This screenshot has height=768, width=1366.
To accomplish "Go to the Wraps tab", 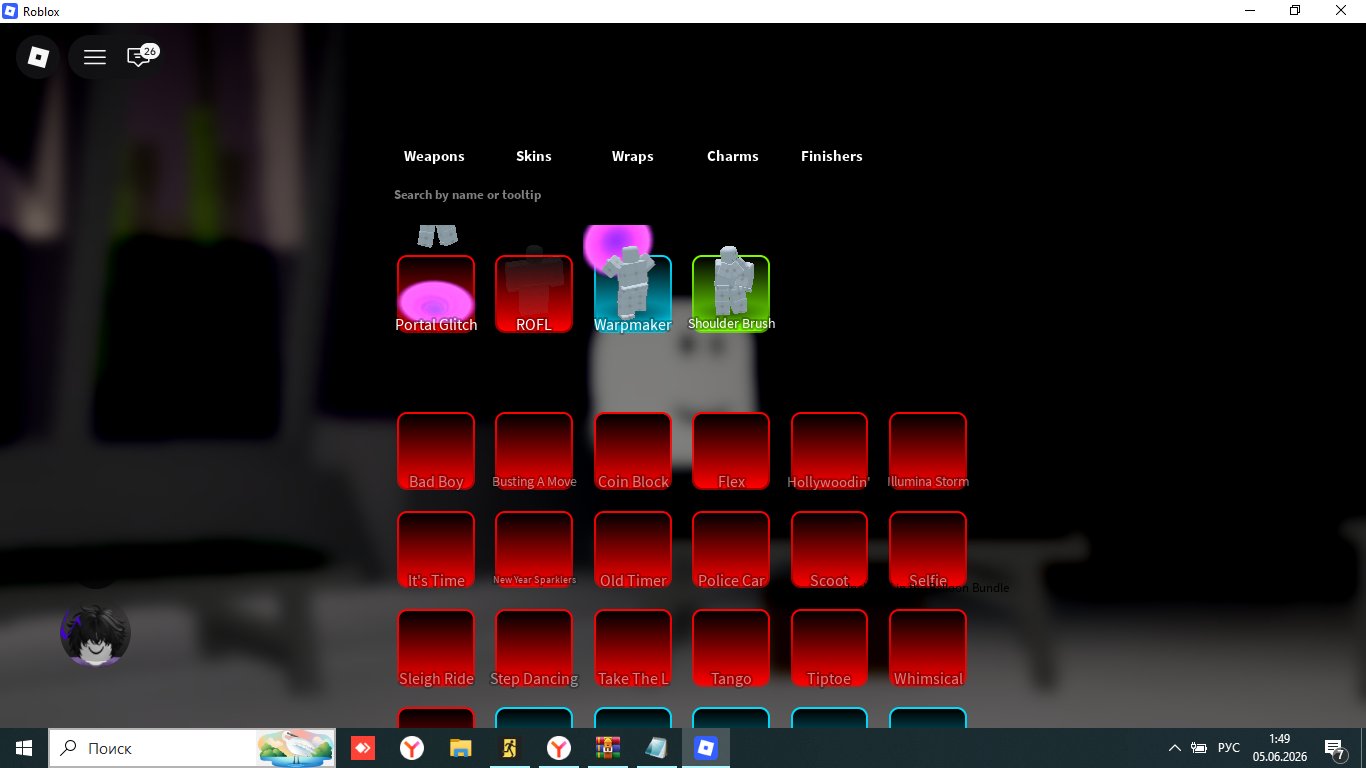I will click(633, 156).
